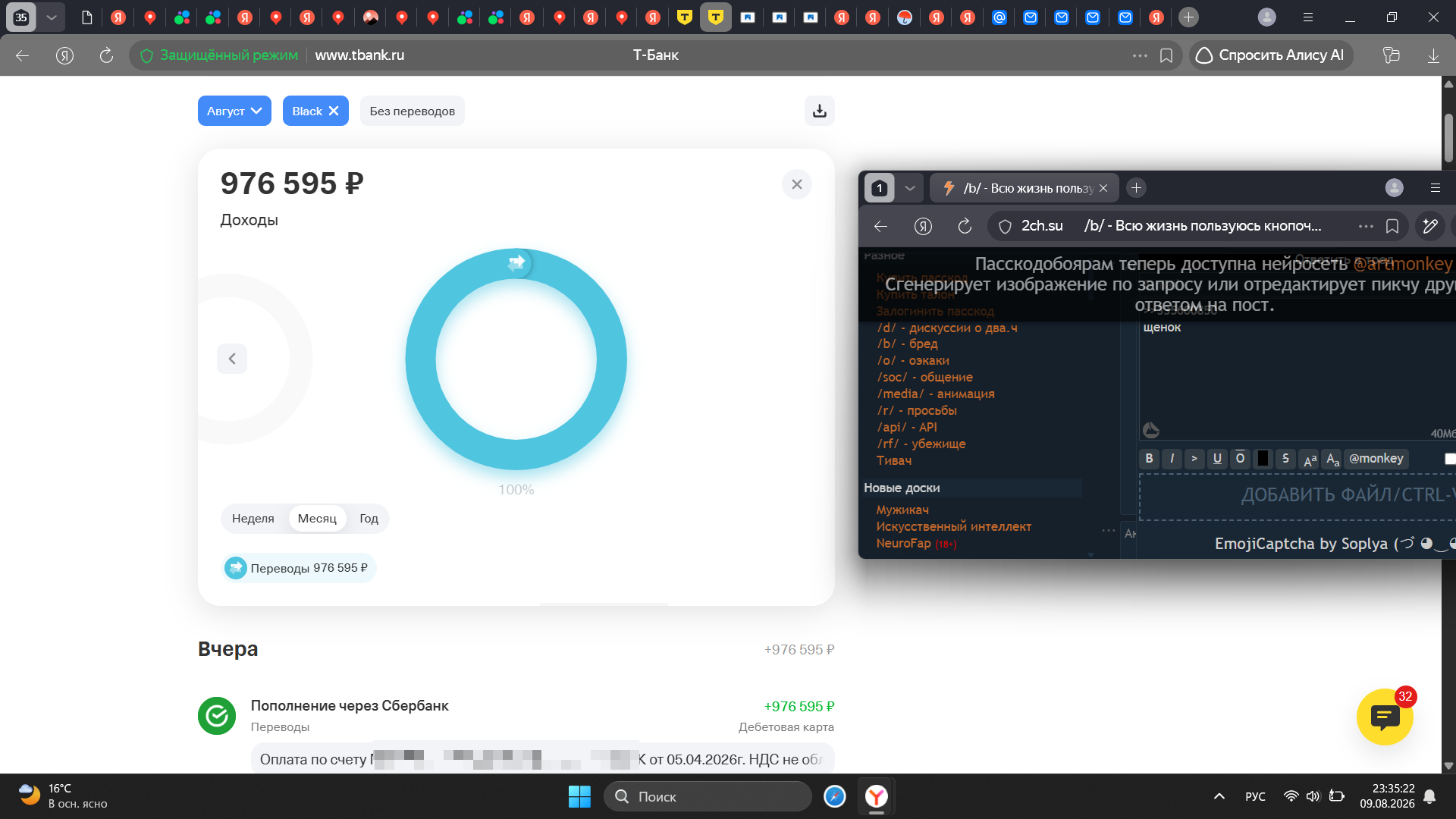Remove the Black account filter
Screen dimensions: 1456x819
pos(334,111)
